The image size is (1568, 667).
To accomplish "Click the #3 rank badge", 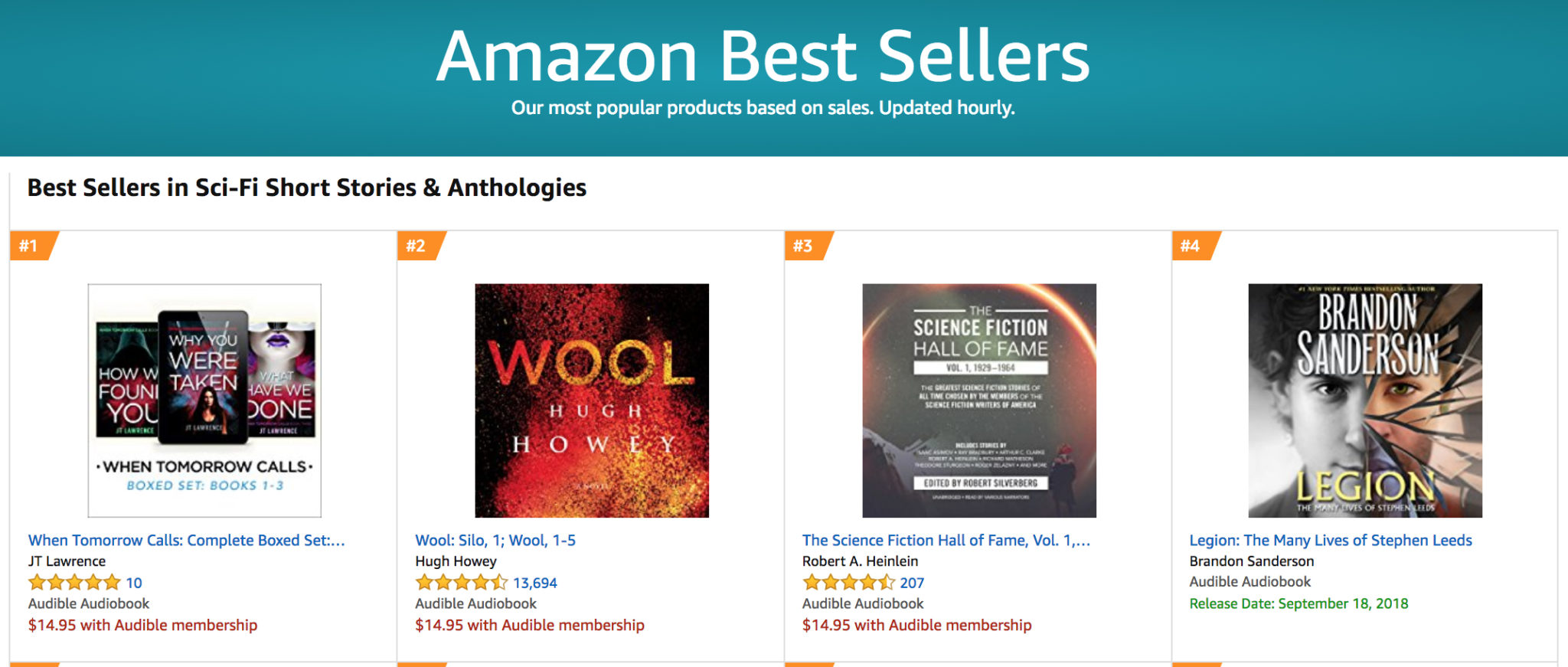I will pyautogui.click(x=807, y=246).
